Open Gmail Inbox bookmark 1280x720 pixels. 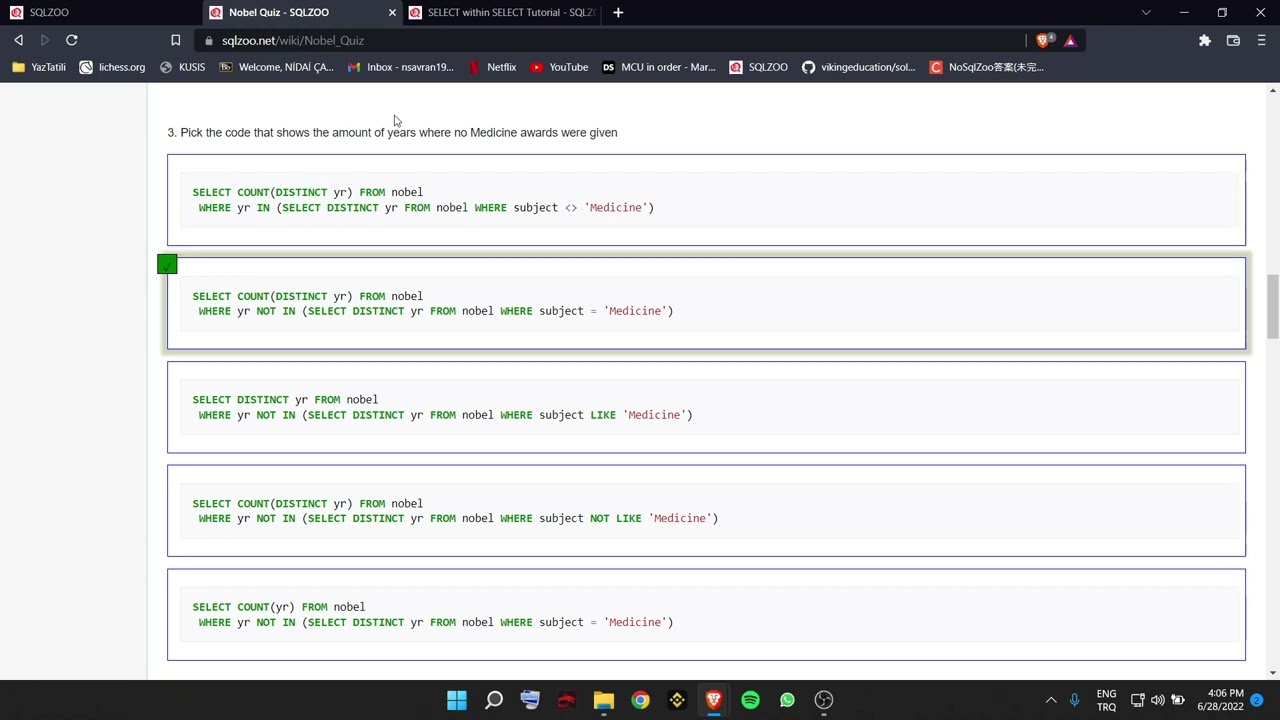click(400, 67)
